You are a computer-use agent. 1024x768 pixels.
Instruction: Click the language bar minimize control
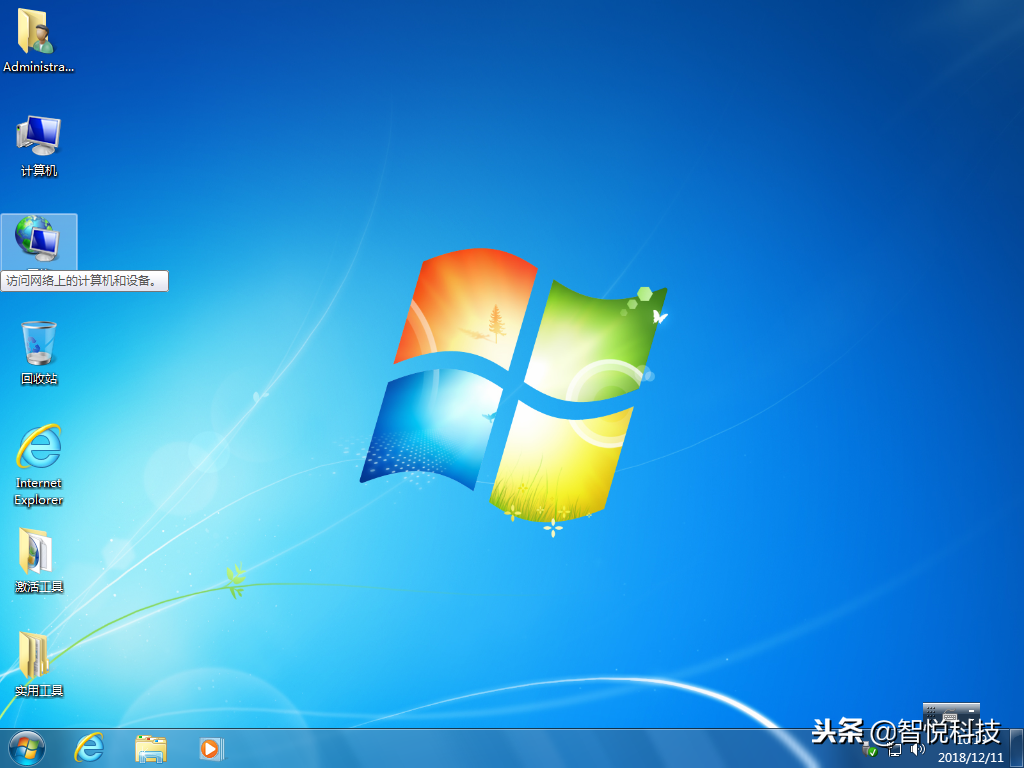pos(969,710)
